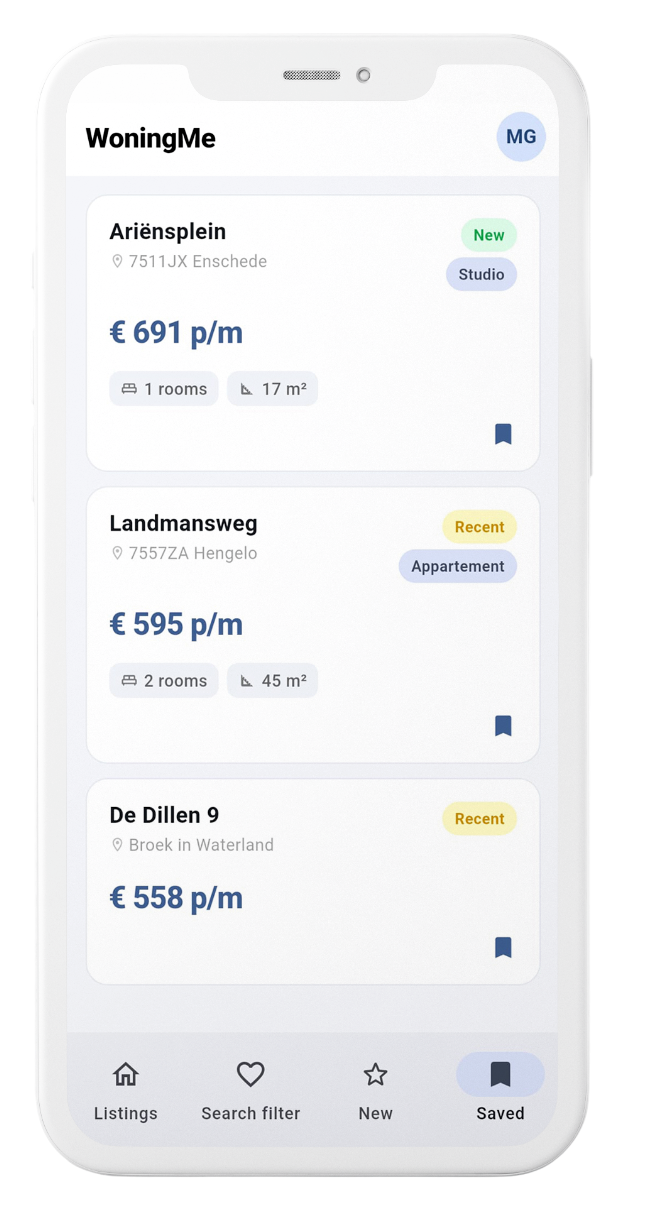Image resolution: width=646 pixels, height=1218 pixels.
Task: Click the Recent badge on De Dillen 9
Action: coord(479,818)
